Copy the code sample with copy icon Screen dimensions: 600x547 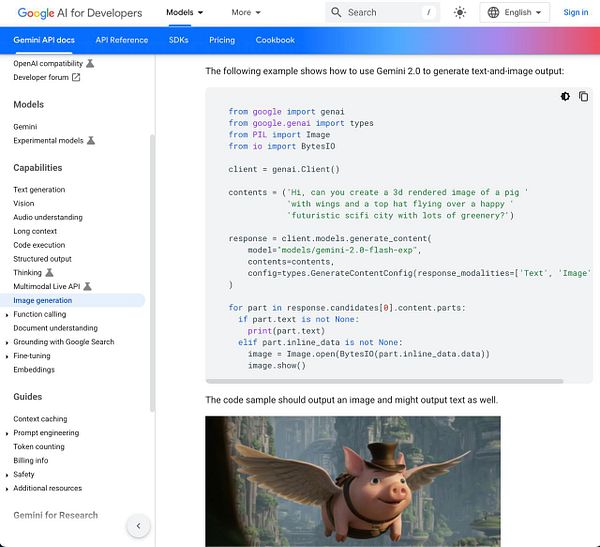(x=583, y=96)
